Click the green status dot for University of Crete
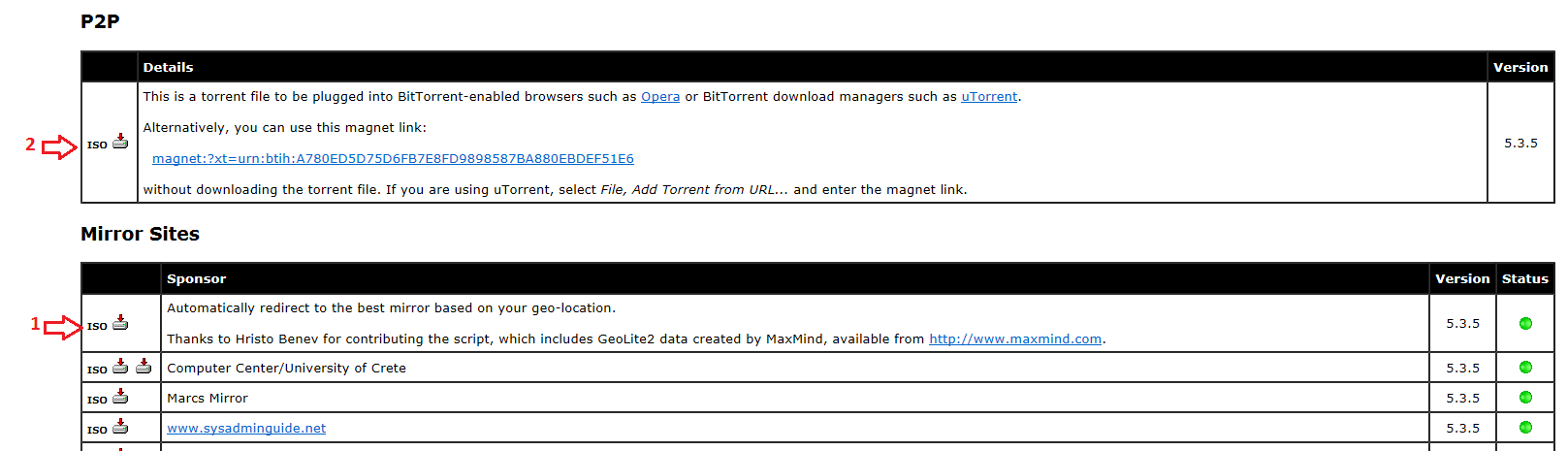 tap(1525, 368)
